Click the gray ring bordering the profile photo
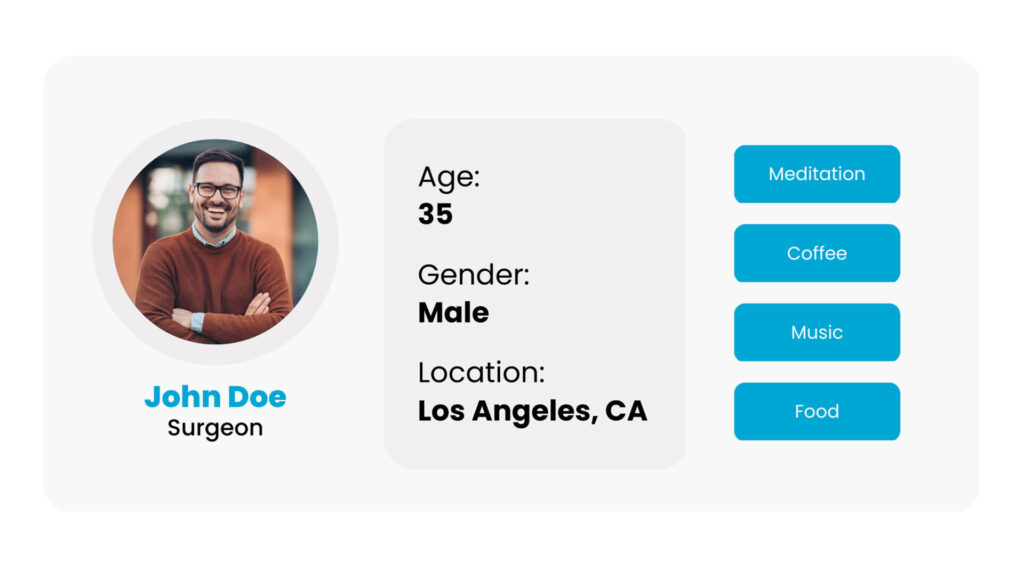 216,129
